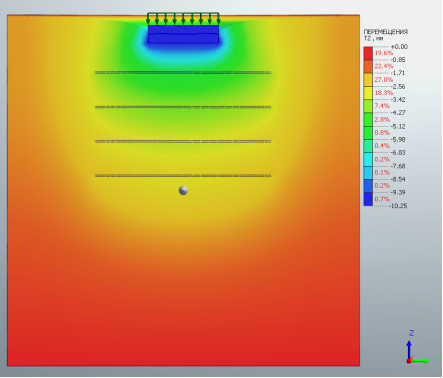This screenshot has width=443, height=378.
Task: Click the green Y axis arrow
Action: (x=420, y=361)
